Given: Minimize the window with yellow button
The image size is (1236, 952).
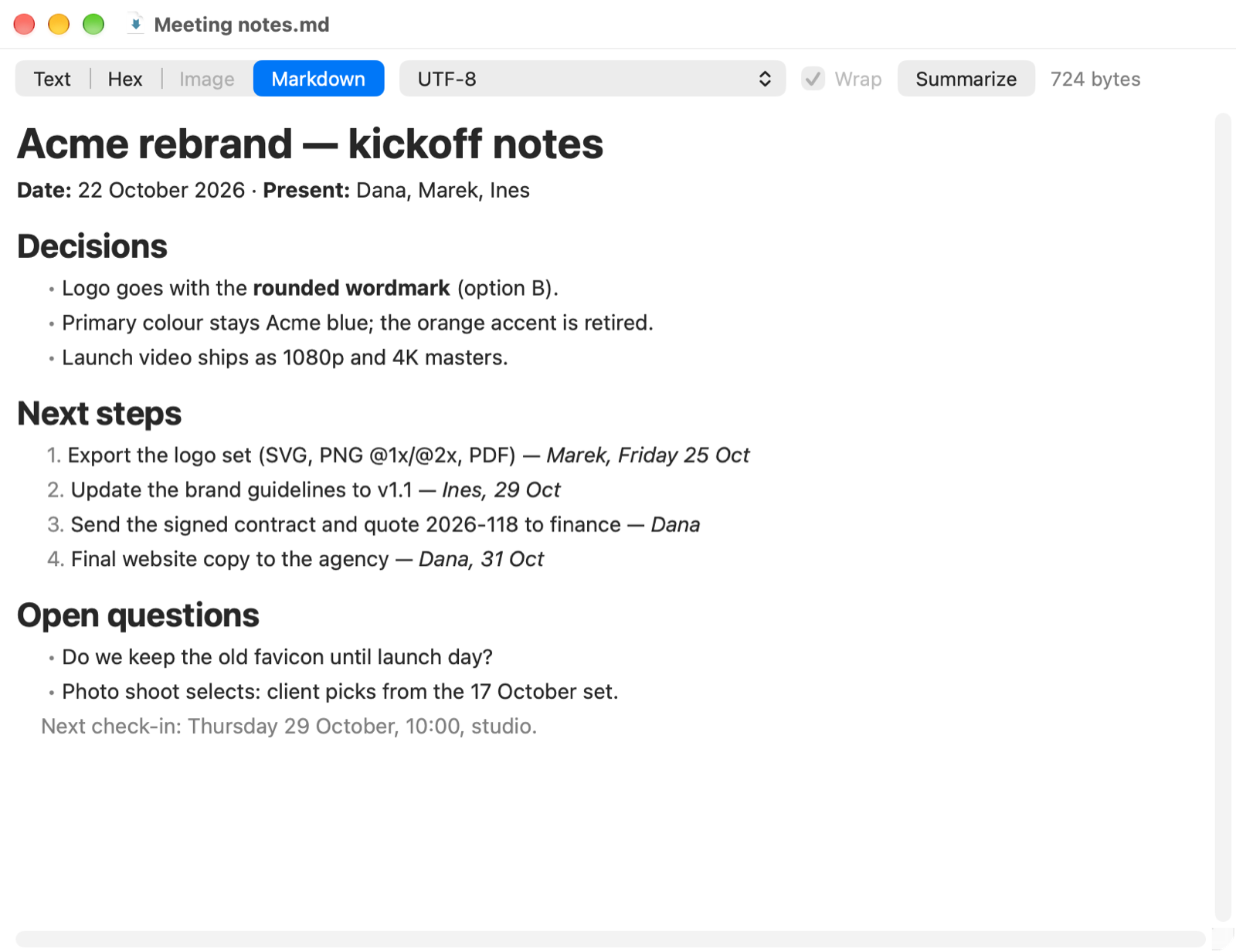Looking at the screenshot, I should tap(59, 24).
